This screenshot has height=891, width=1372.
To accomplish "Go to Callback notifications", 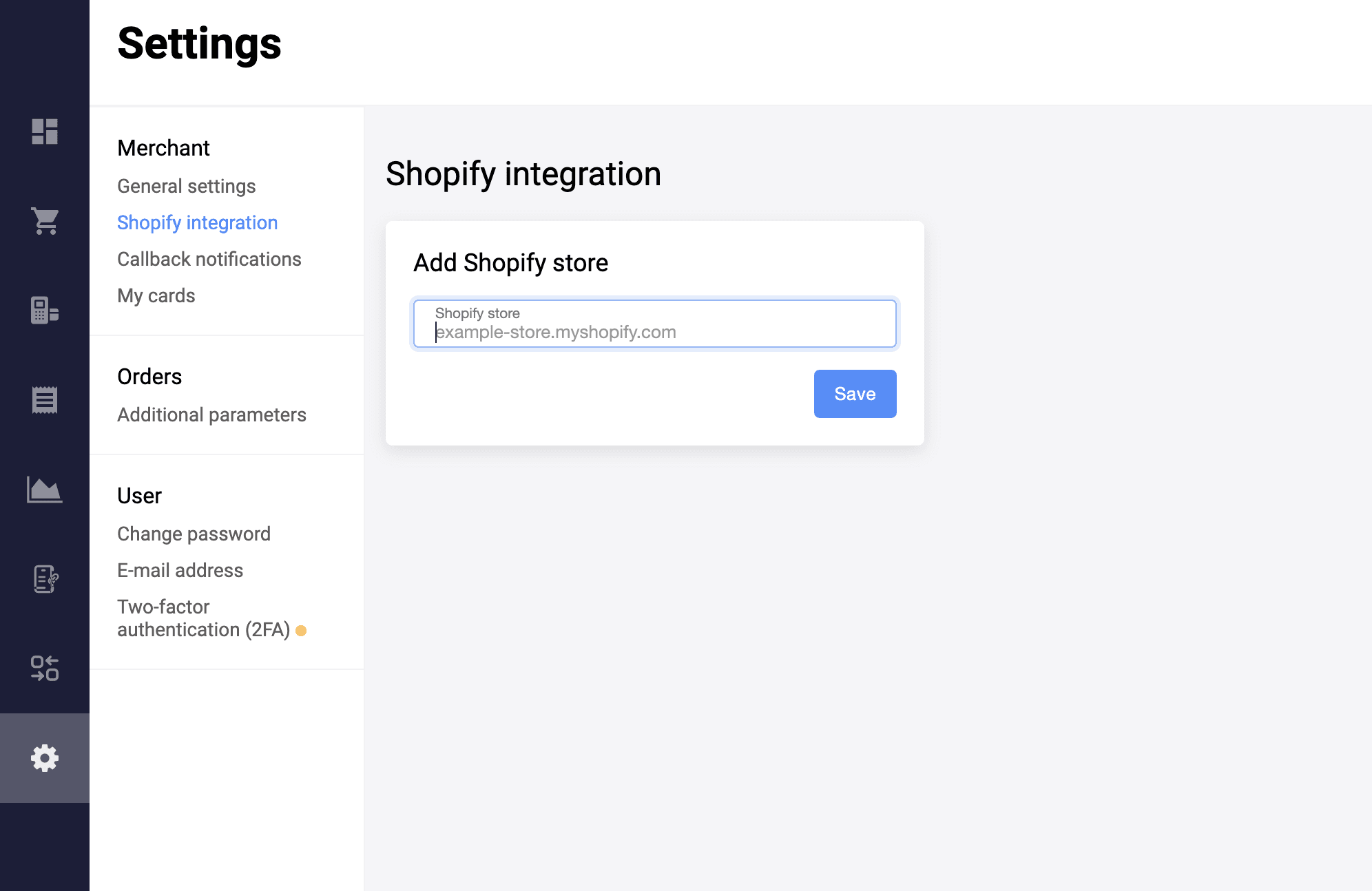I will (209, 259).
